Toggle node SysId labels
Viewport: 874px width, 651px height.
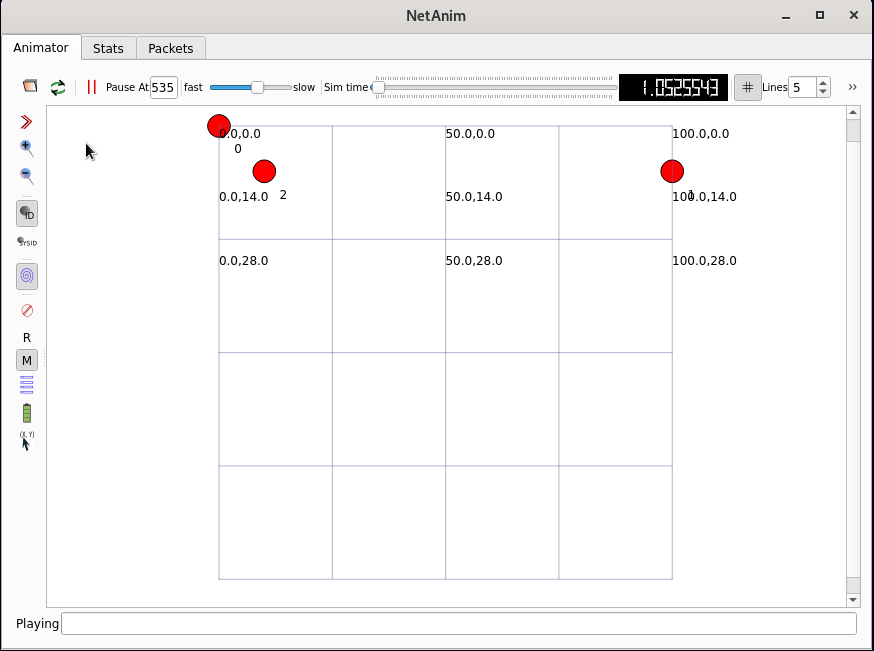(x=27, y=242)
